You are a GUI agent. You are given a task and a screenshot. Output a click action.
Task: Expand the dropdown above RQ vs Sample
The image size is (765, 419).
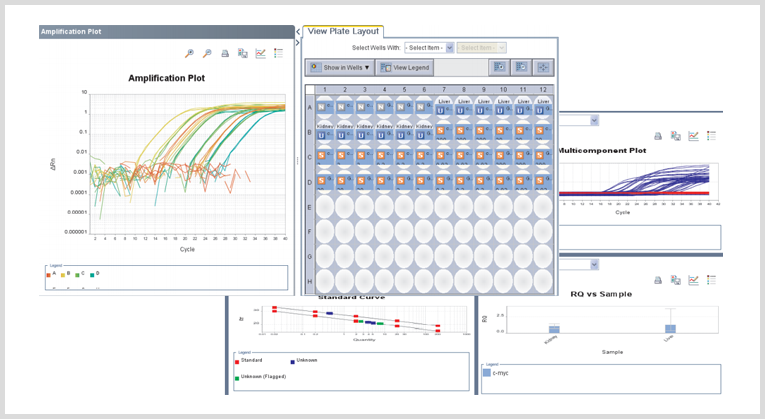point(594,265)
